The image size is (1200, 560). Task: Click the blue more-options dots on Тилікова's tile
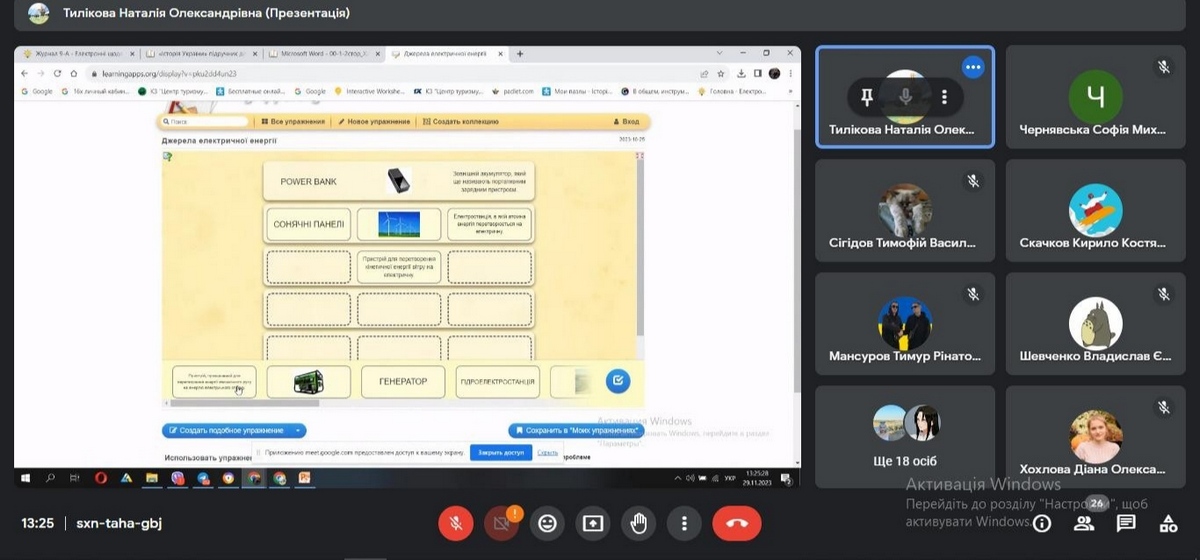click(973, 67)
